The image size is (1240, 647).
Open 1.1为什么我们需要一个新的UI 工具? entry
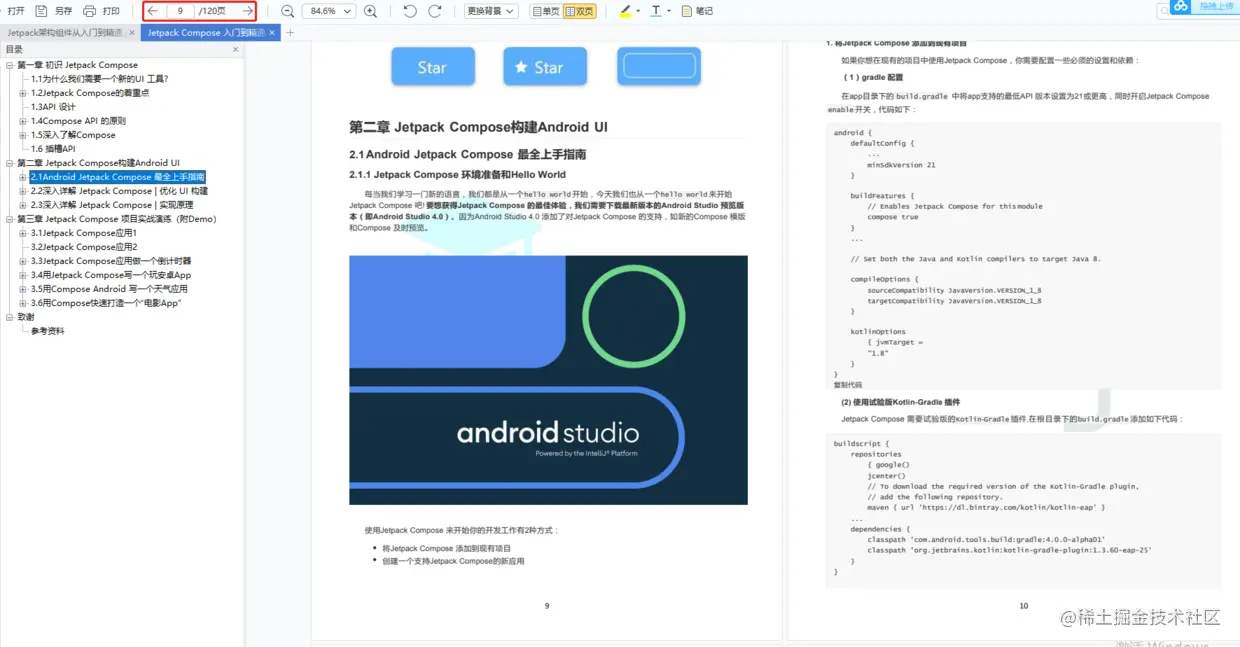coord(99,79)
